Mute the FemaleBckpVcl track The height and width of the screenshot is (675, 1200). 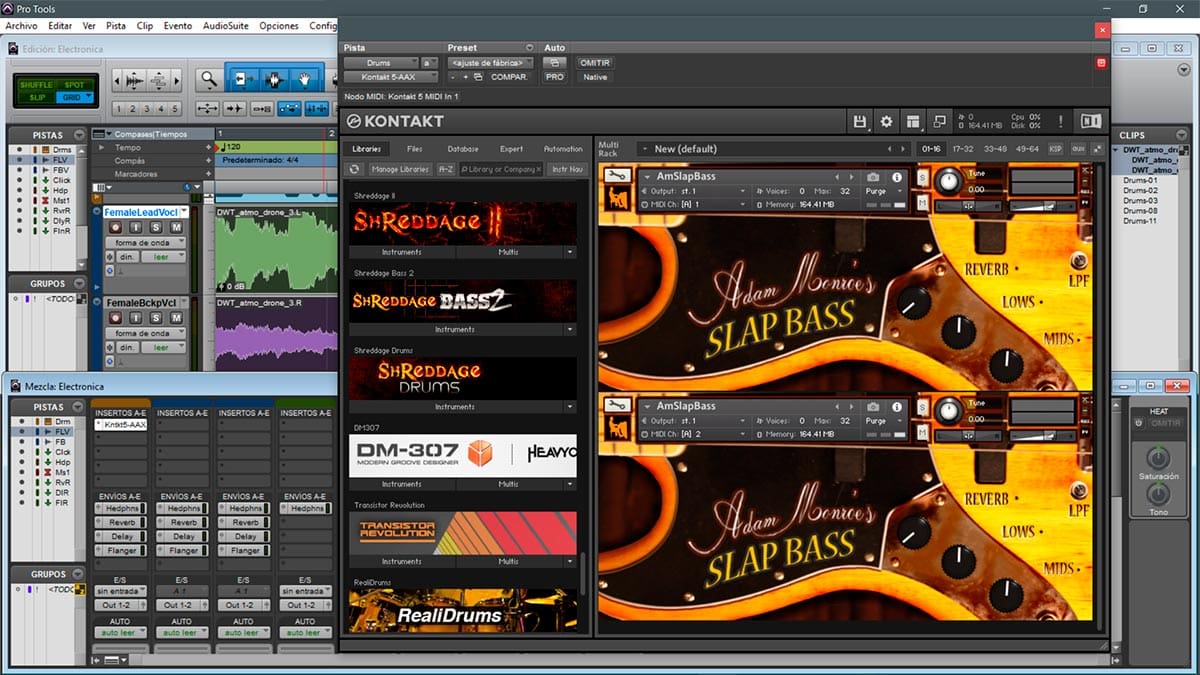click(x=176, y=318)
